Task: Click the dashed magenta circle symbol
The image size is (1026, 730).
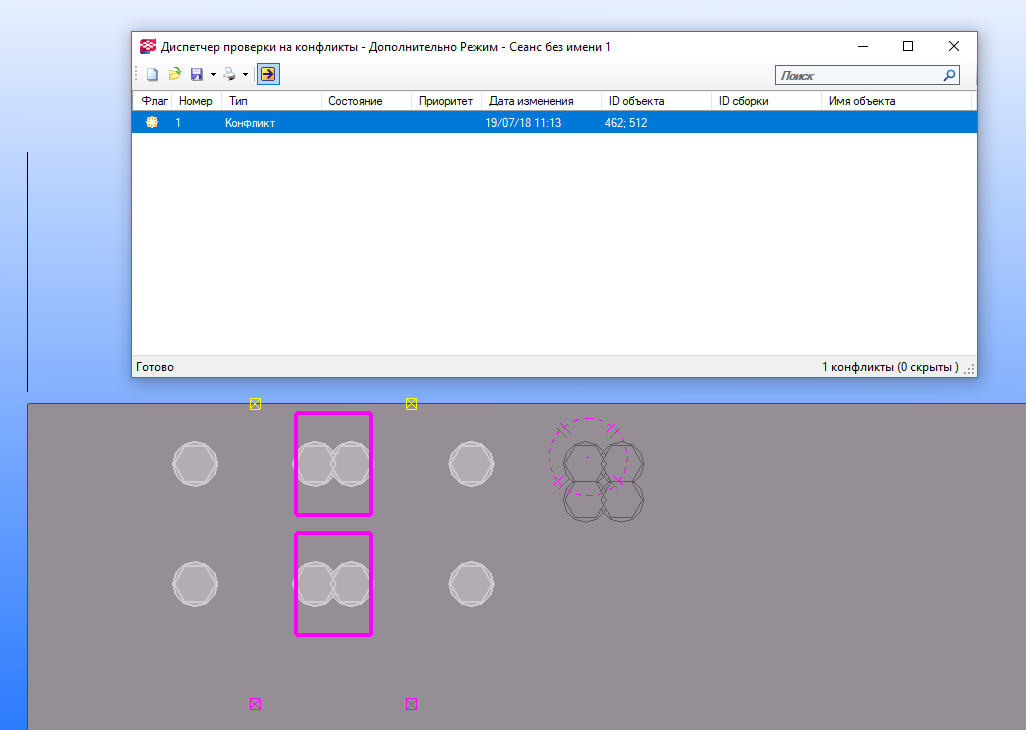Action: click(588, 457)
